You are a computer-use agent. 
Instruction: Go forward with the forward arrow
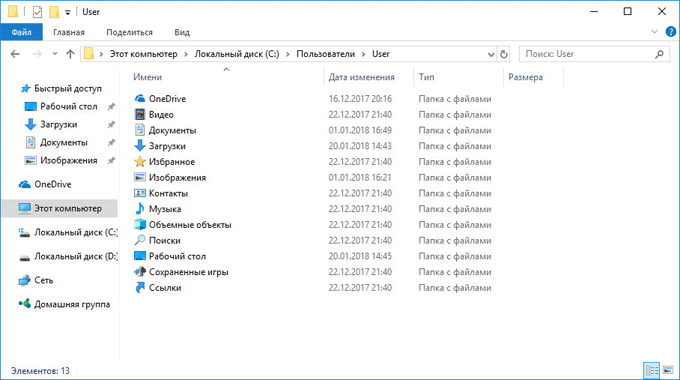click(x=37, y=54)
